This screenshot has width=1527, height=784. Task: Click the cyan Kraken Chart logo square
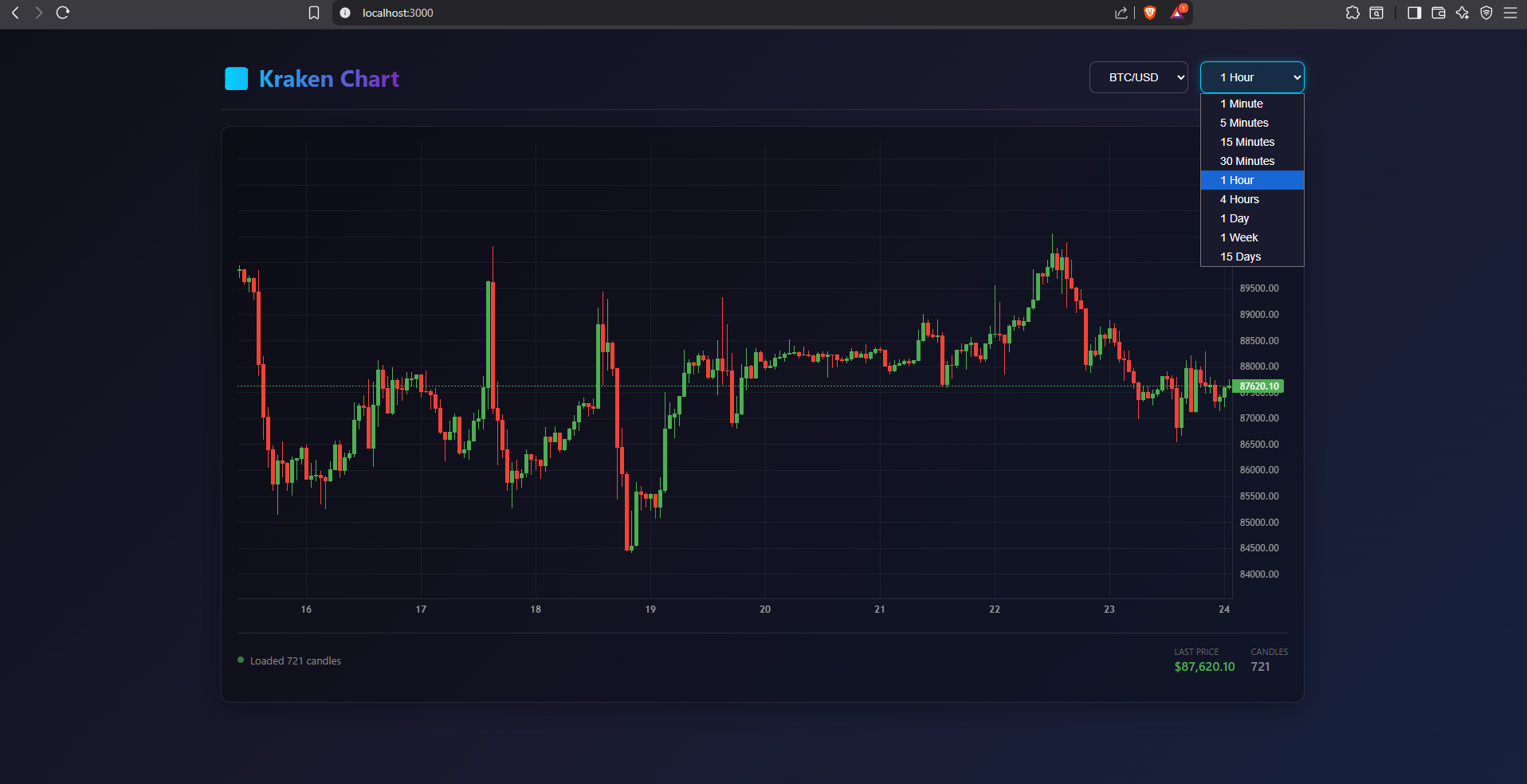[x=237, y=79]
